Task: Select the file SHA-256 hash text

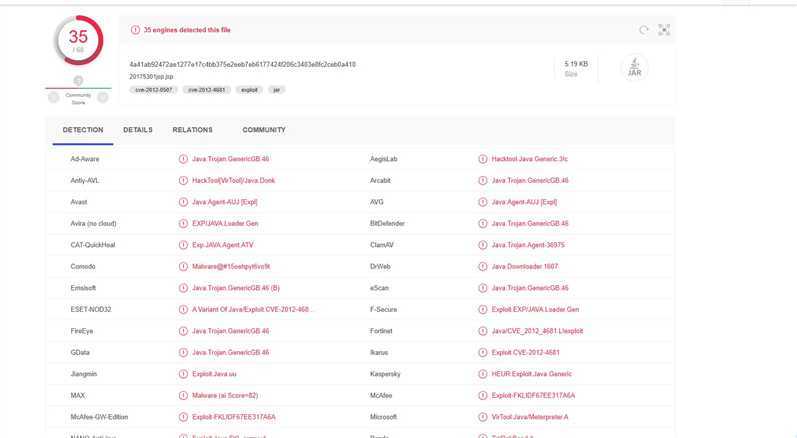Action: [x=242, y=65]
